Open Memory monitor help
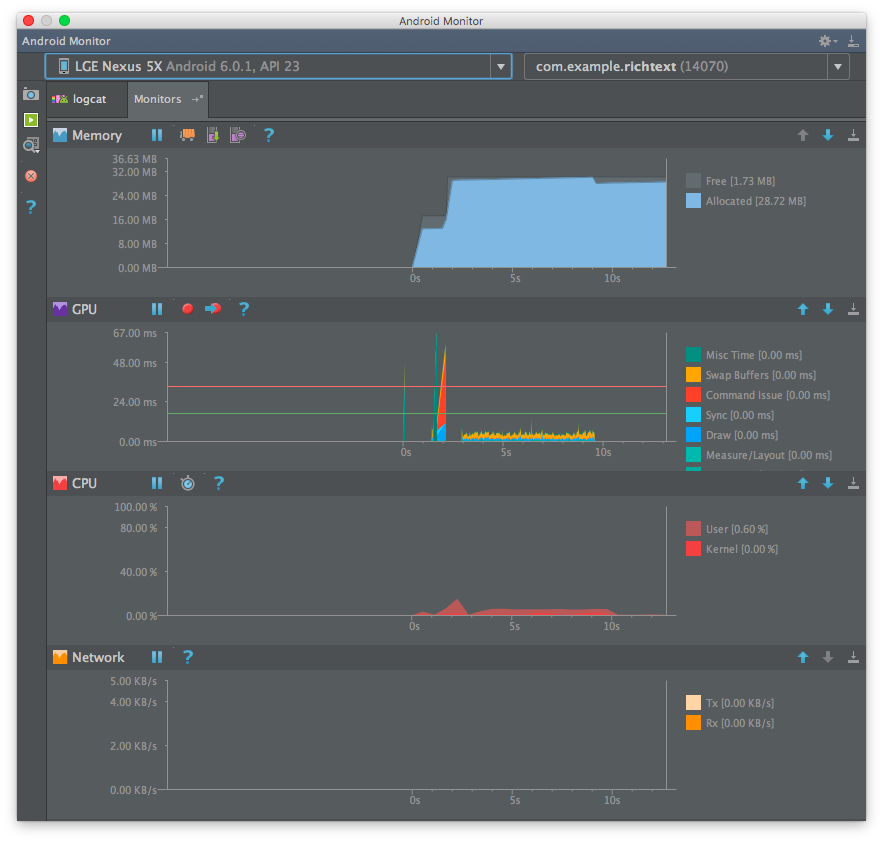The image size is (883, 842). [269, 135]
